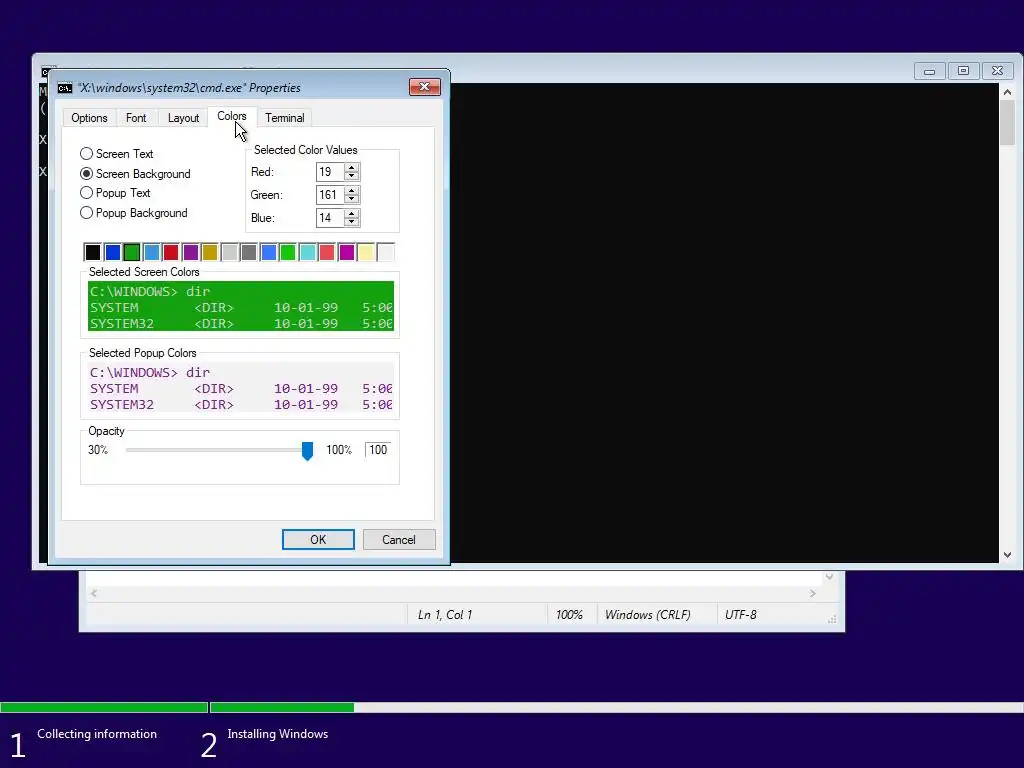Pick the white color swatch
The image size is (1024, 768).
pyautogui.click(x=385, y=252)
